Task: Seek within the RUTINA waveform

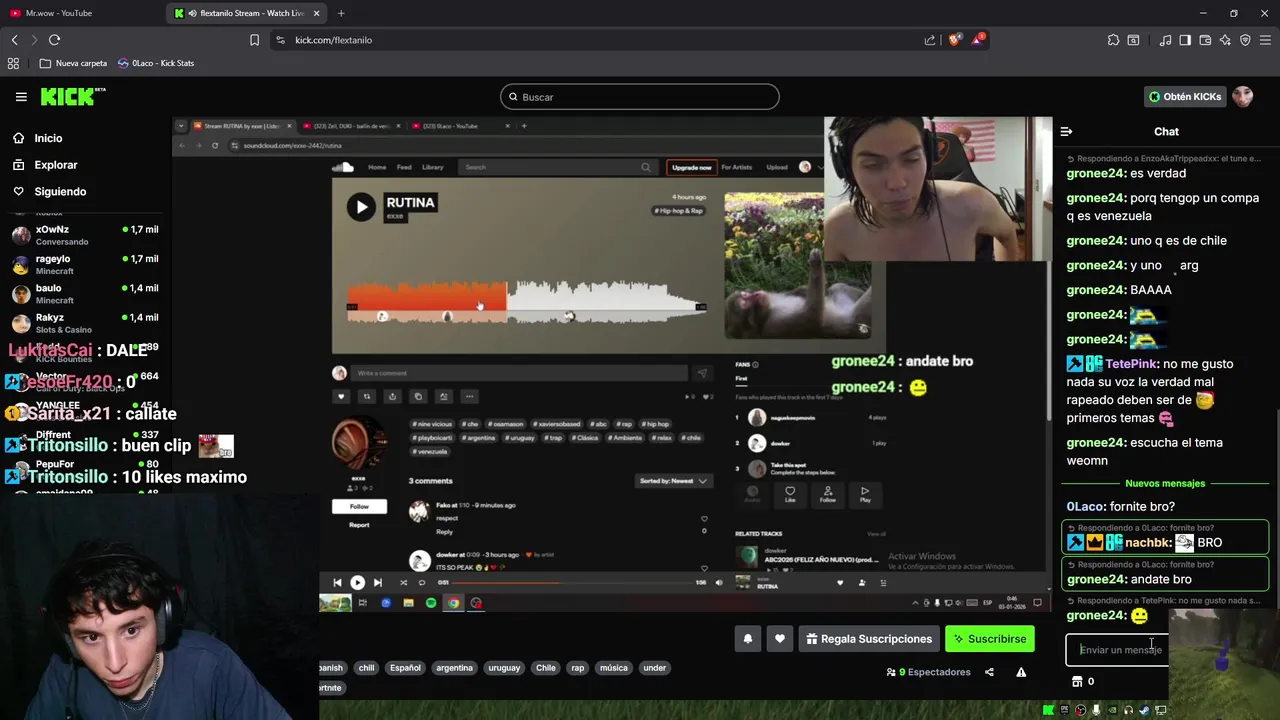Action: point(527,300)
